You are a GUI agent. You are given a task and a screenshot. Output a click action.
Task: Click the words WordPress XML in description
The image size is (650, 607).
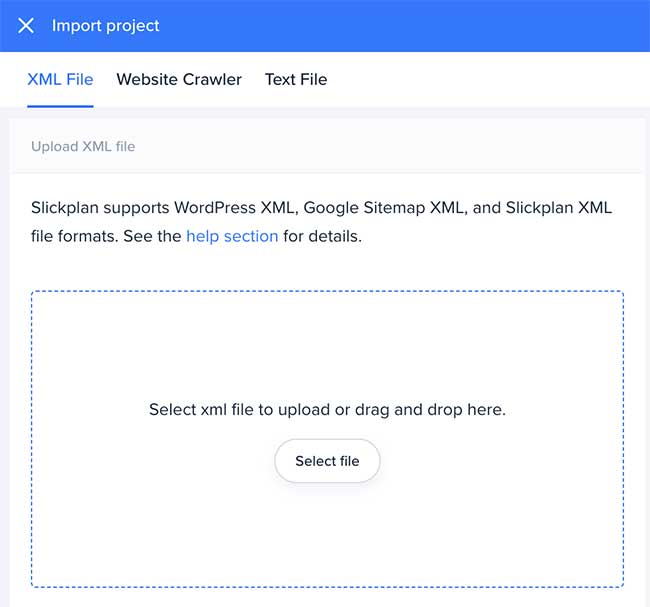click(235, 208)
